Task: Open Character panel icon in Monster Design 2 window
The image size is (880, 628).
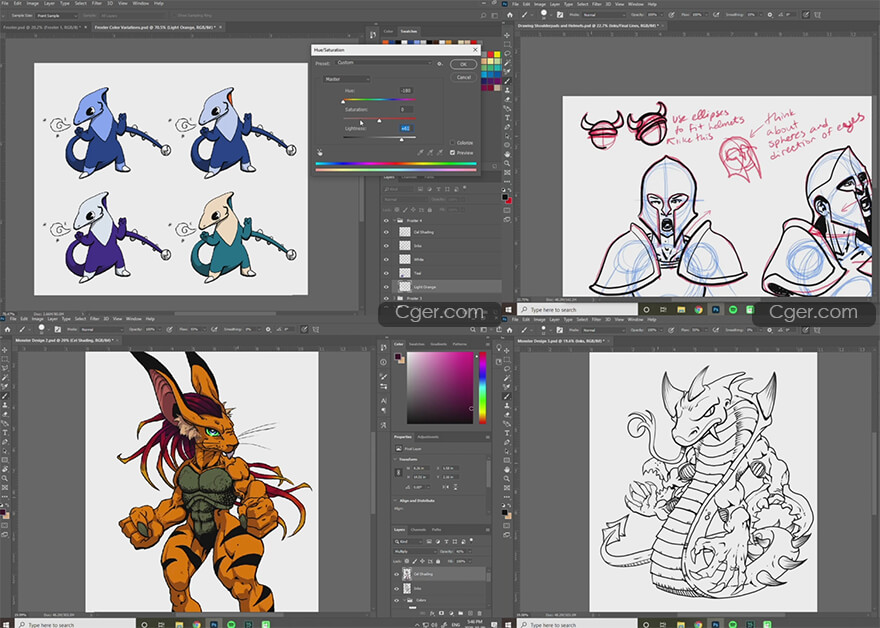Action: (x=384, y=401)
